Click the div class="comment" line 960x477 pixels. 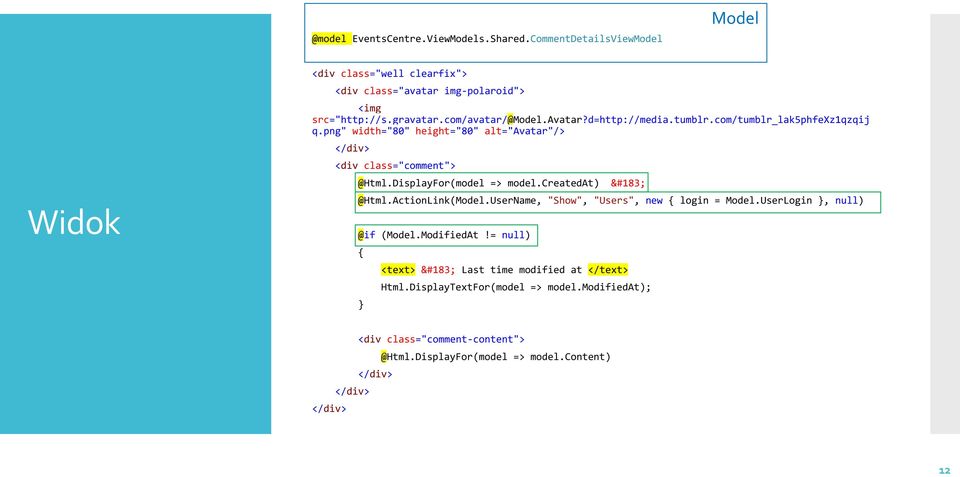(x=395, y=165)
